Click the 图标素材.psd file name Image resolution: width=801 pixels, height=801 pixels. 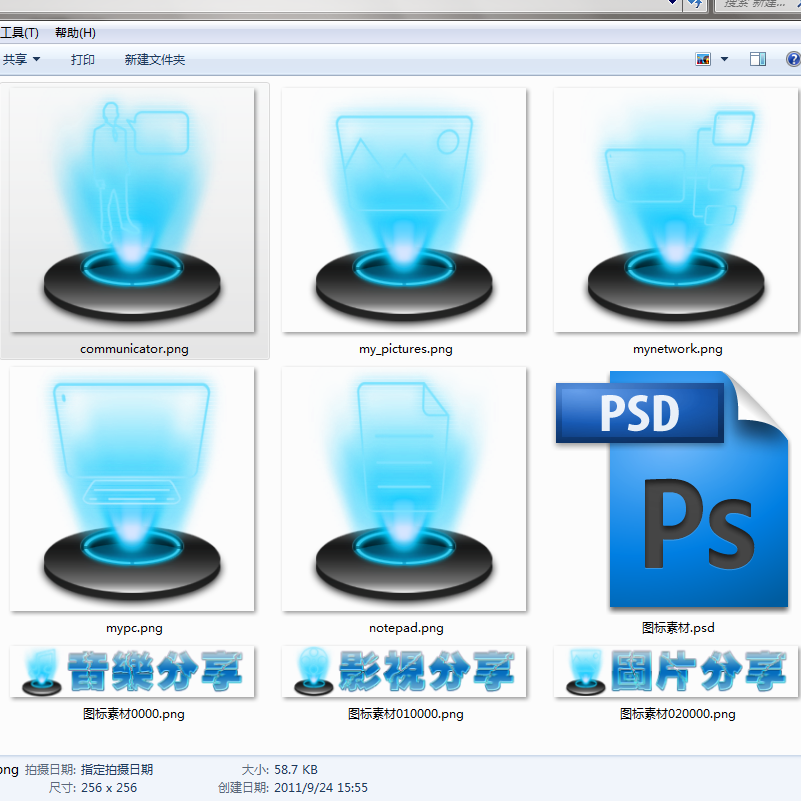point(678,628)
